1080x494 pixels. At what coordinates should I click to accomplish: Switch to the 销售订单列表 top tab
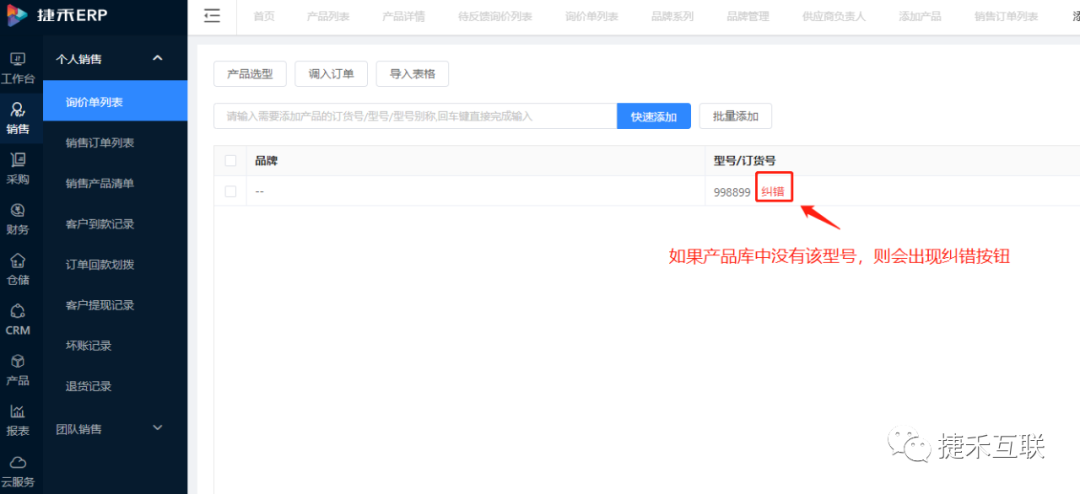click(x=1006, y=17)
